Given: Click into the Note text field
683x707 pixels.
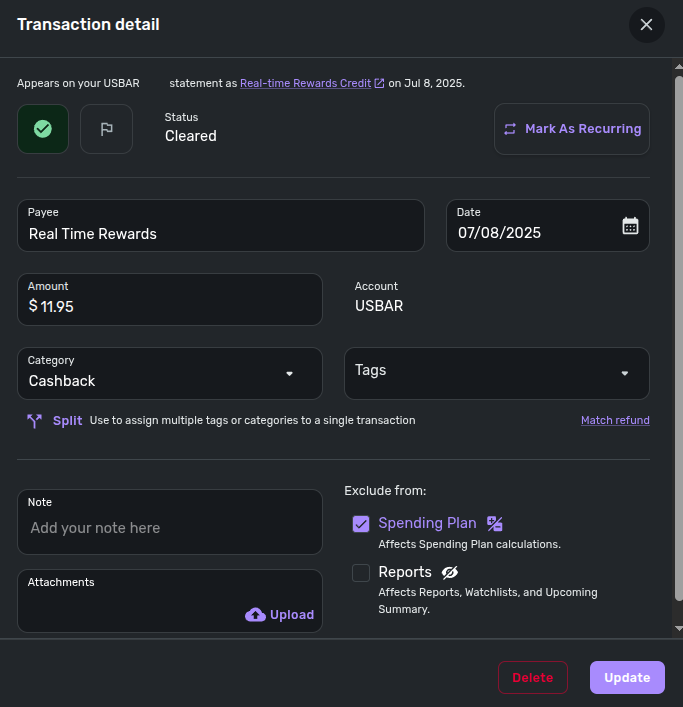Looking at the screenshot, I should [170, 522].
